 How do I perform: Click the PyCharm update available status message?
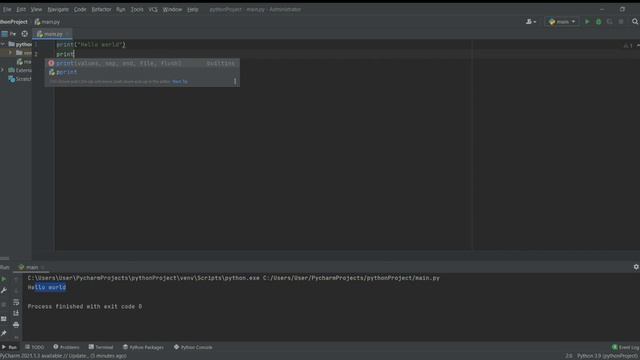63,356
